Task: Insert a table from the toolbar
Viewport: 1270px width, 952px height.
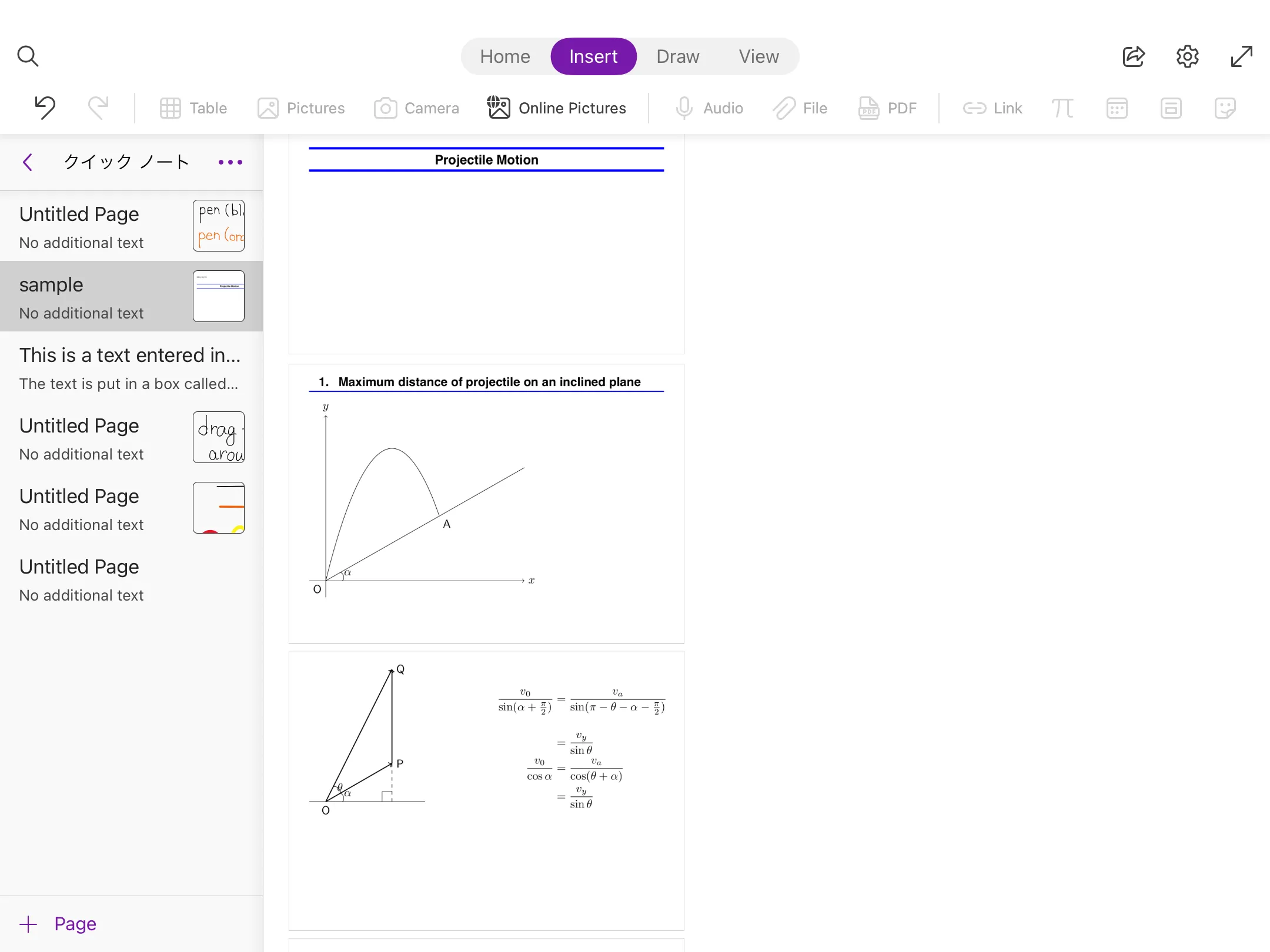Action: point(193,108)
